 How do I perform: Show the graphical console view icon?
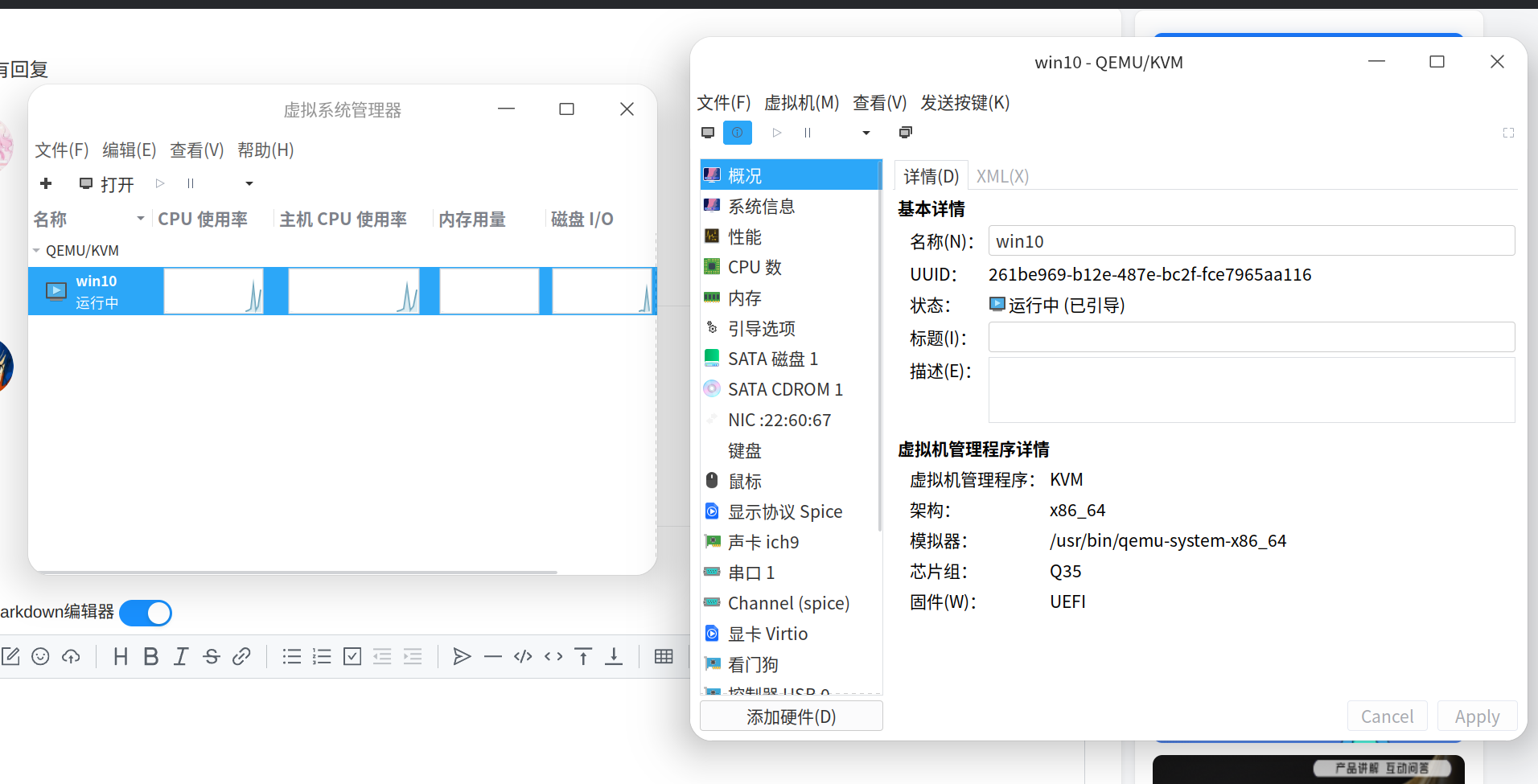click(708, 133)
